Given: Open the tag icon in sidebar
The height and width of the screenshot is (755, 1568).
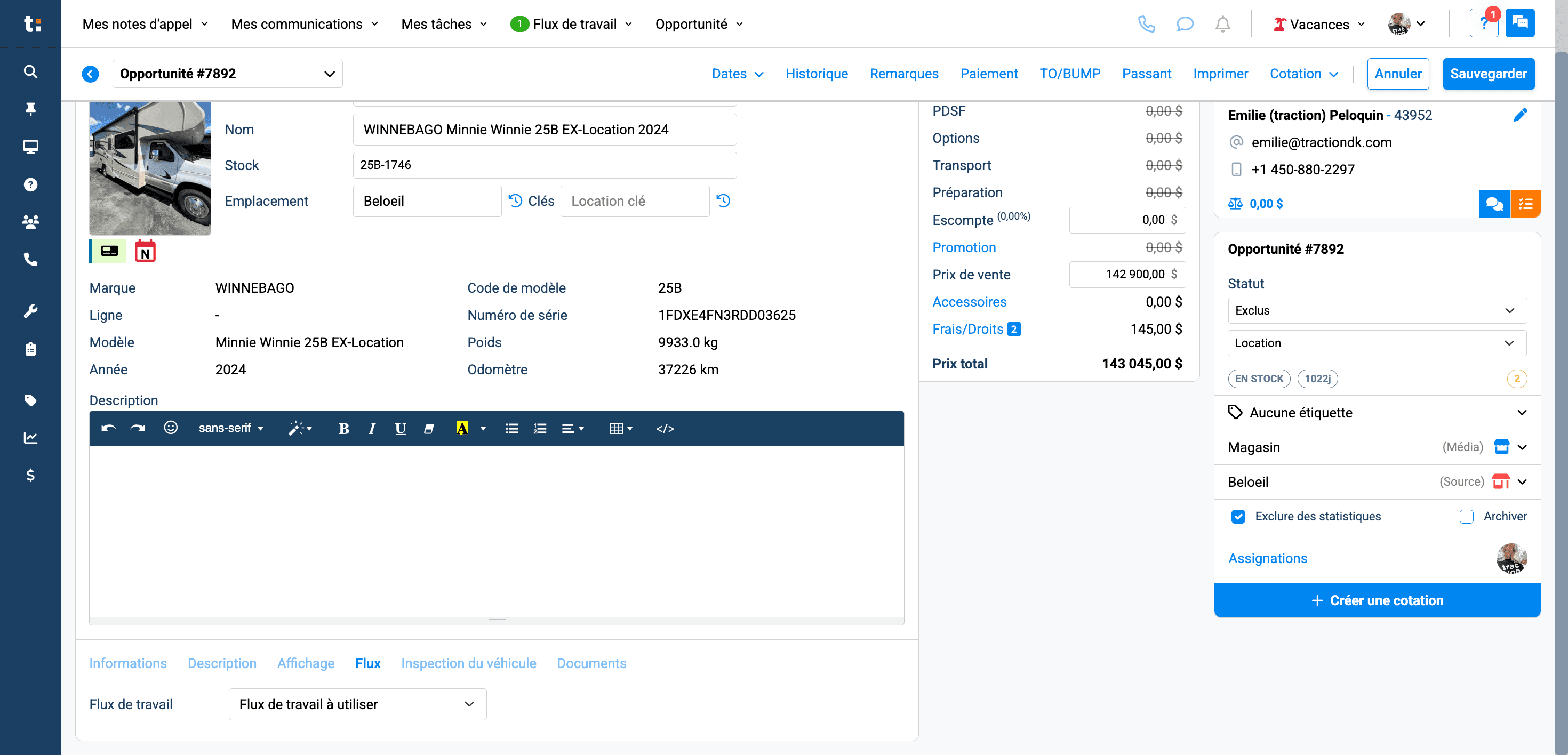Looking at the screenshot, I should click(30, 400).
